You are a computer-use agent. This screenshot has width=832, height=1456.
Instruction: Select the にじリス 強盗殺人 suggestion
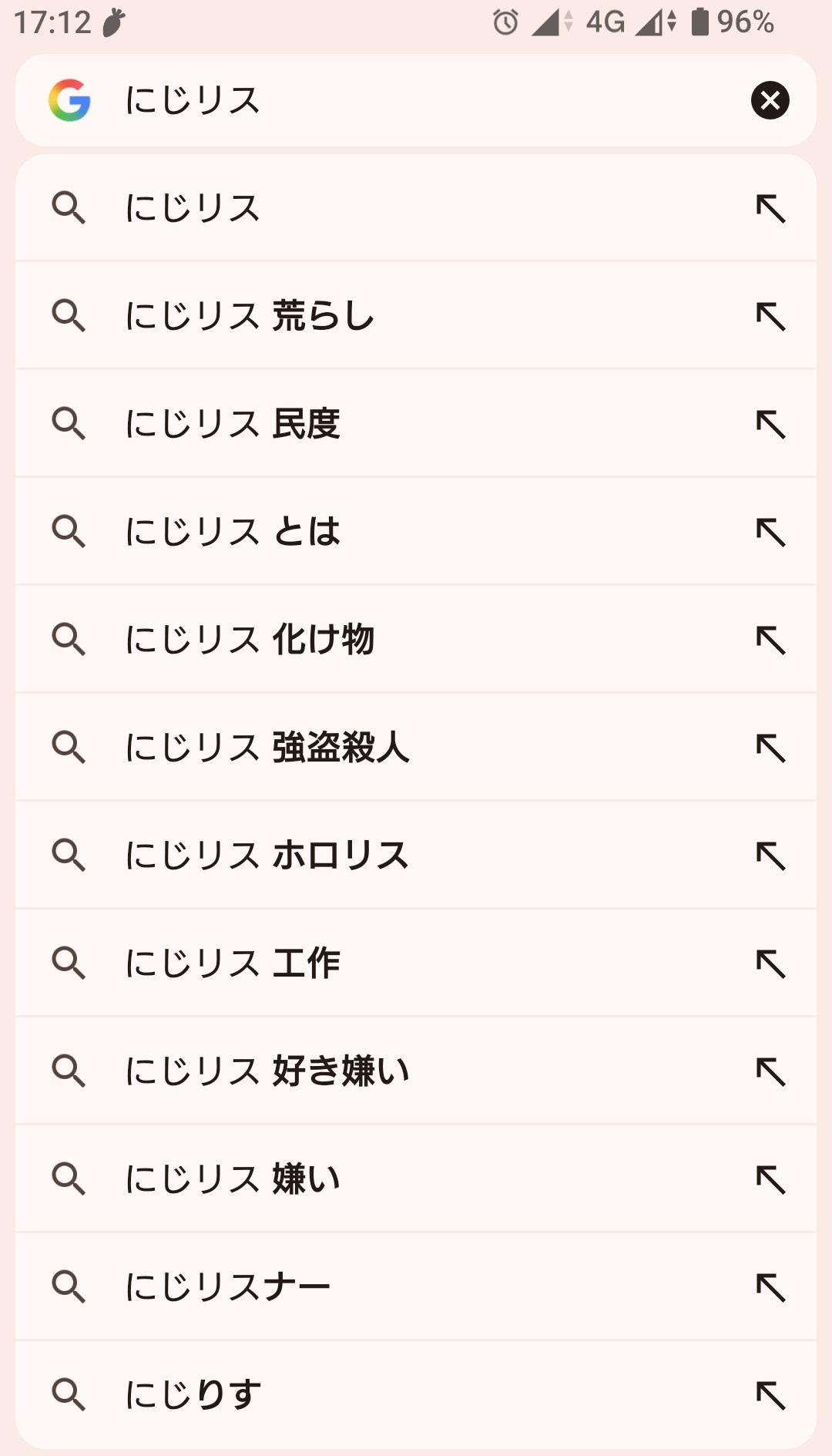(267, 748)
